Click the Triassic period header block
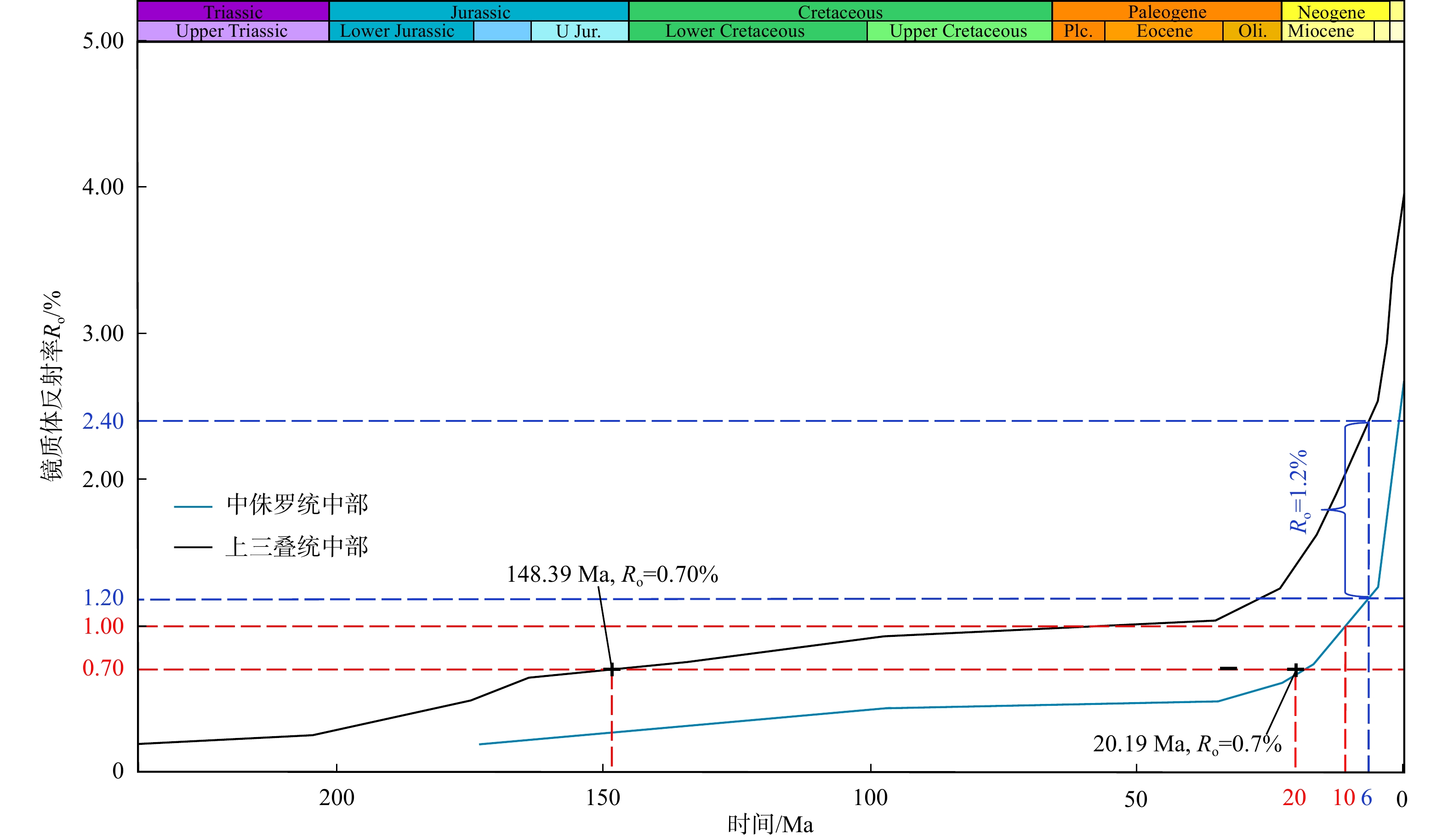Viewport: 1448px width, 840px height. coord(233,11)
